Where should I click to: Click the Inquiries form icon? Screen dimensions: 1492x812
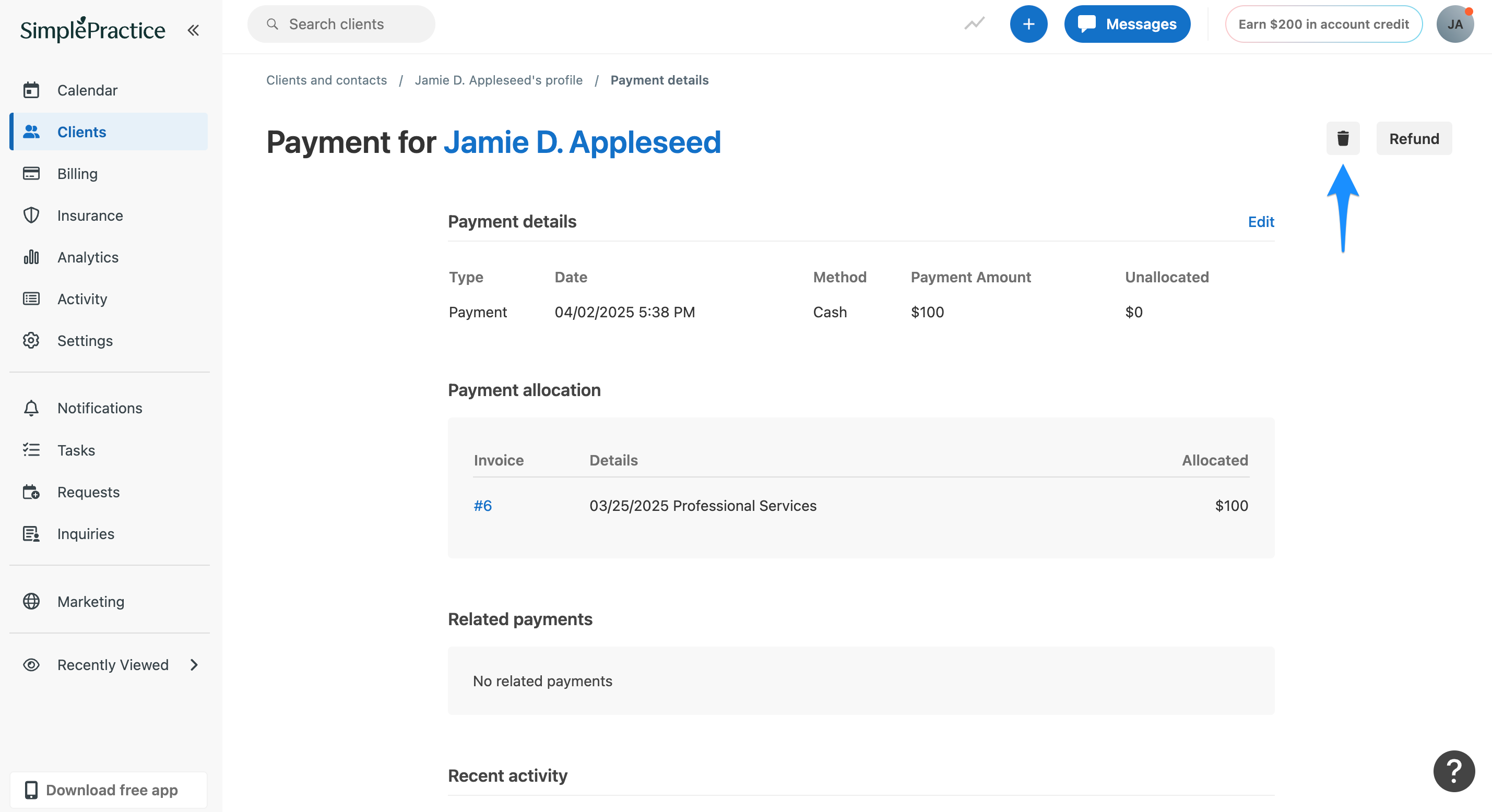[x=31, y=534]
